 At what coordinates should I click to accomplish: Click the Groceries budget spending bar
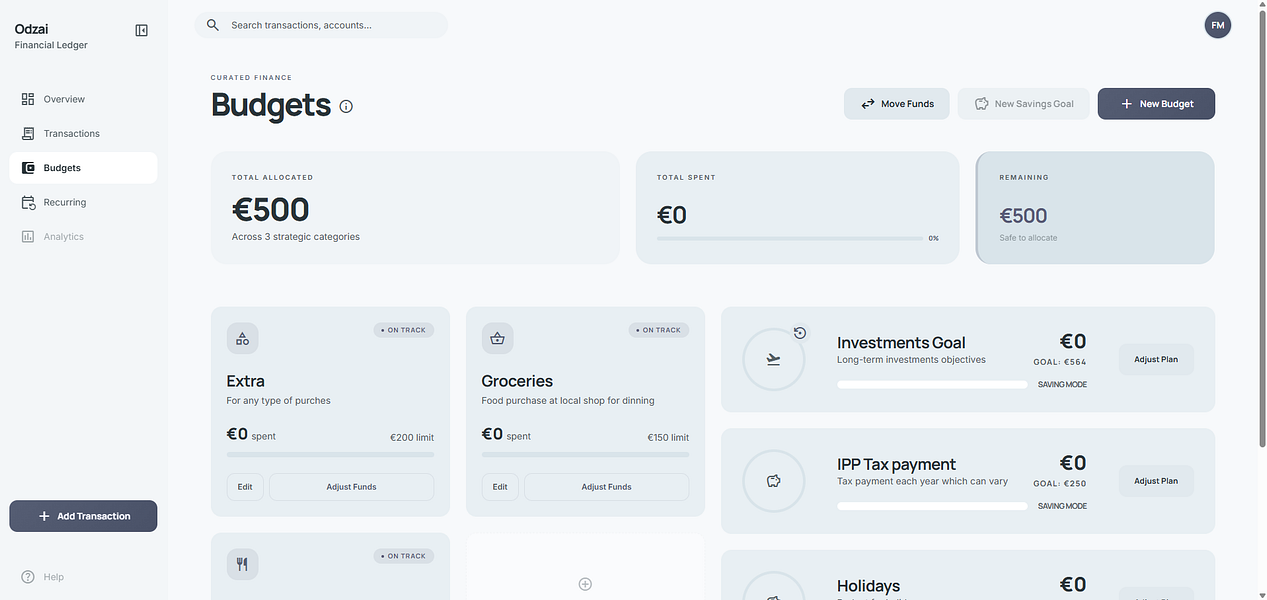tap(585, 455)
